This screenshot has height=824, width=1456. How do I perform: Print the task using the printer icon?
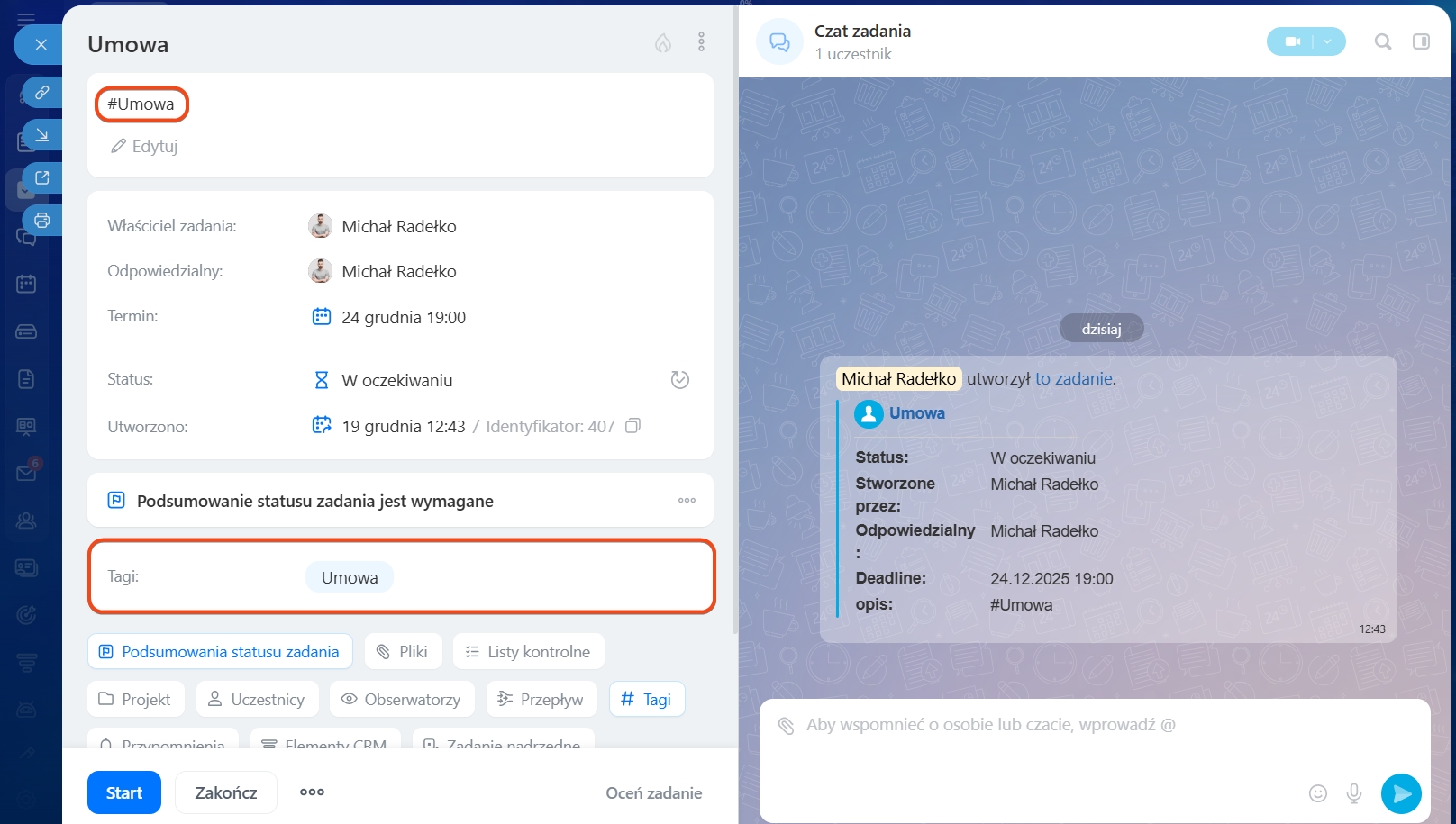(42, 220)
